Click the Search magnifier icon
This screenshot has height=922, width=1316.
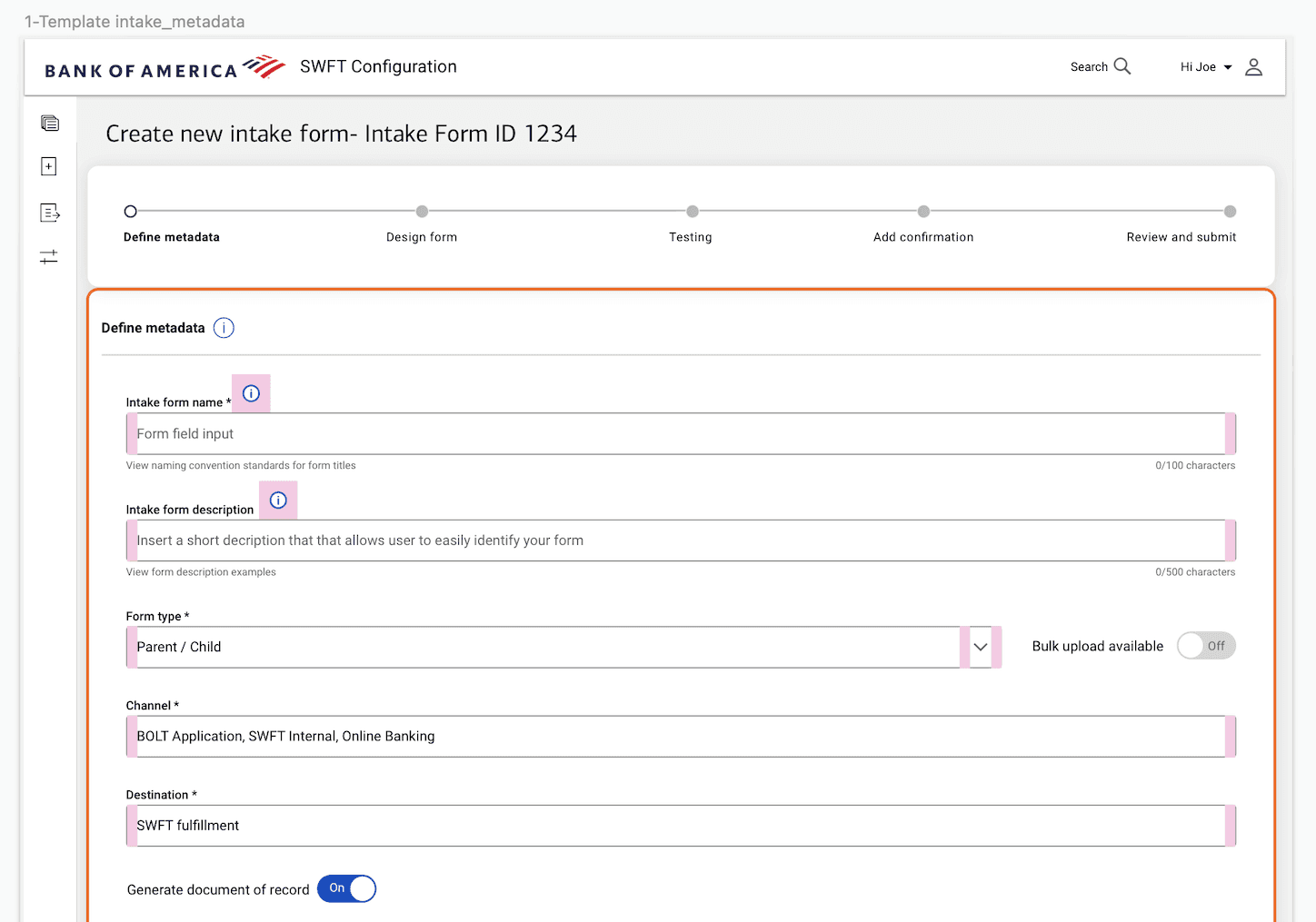pos(1122,66)
